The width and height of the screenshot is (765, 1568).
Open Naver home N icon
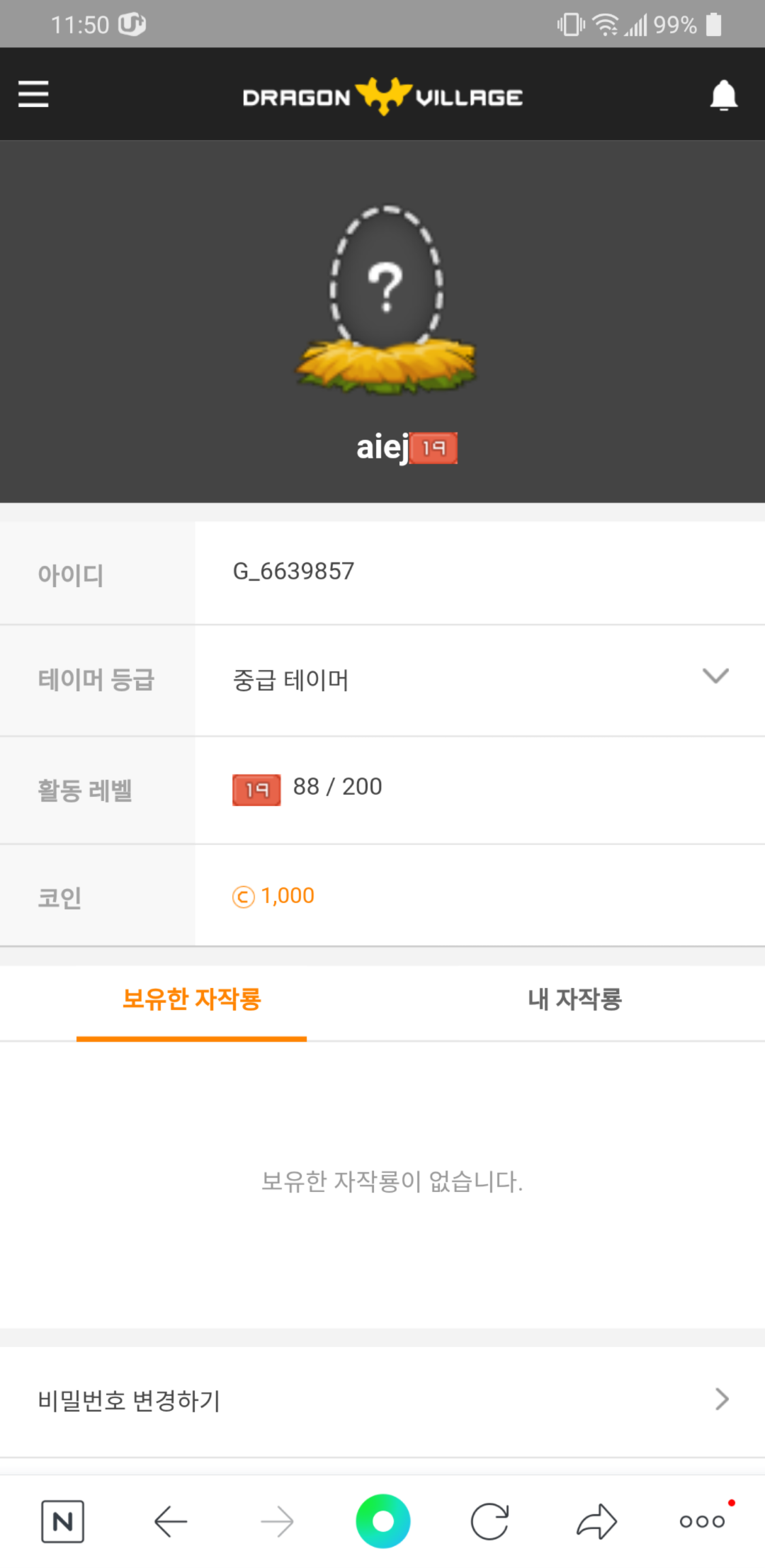62,1521
